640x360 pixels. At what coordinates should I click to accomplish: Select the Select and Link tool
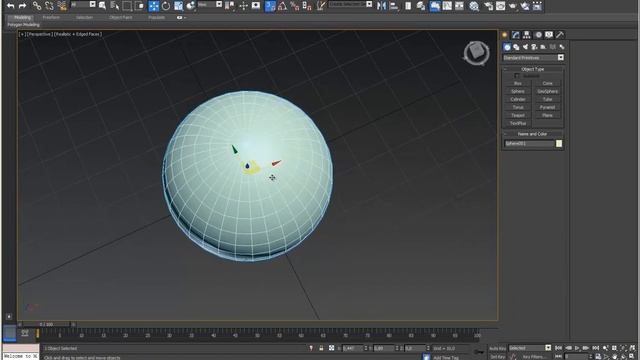click(37, 6)
